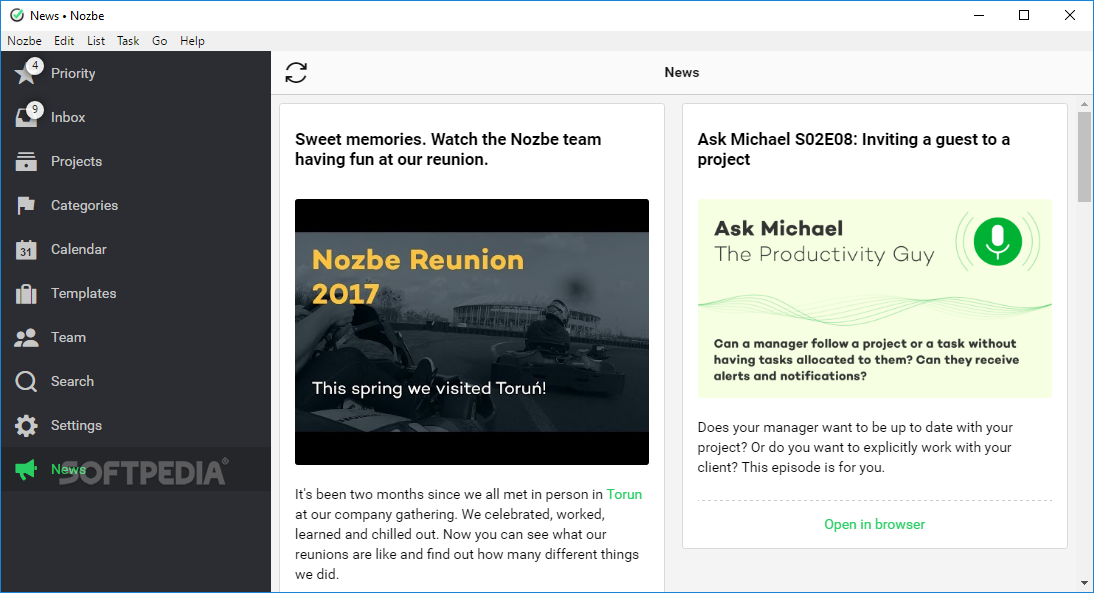Viewport: 1094px width, 593px height.
Task: Click the Ask Michael Productivity Guy banner
Action: coord(874,299)
